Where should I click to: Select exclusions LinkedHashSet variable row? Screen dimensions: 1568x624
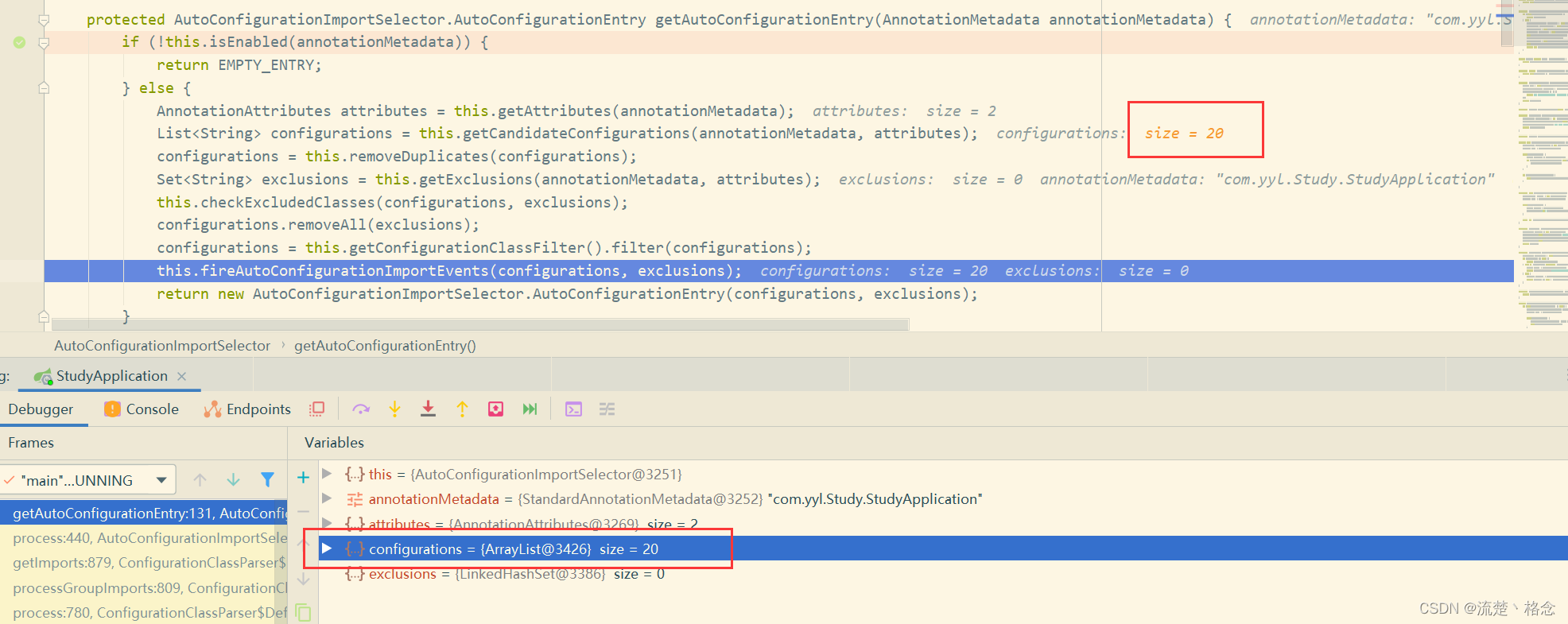(943, 574)
